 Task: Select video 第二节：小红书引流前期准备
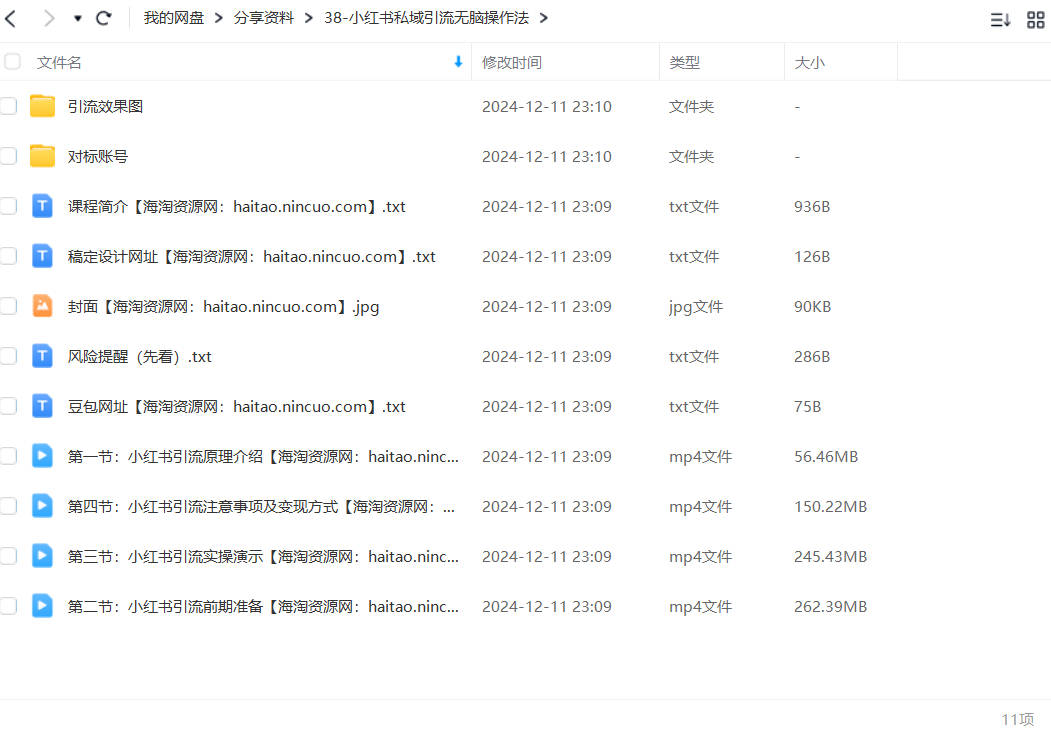[263, 607]
